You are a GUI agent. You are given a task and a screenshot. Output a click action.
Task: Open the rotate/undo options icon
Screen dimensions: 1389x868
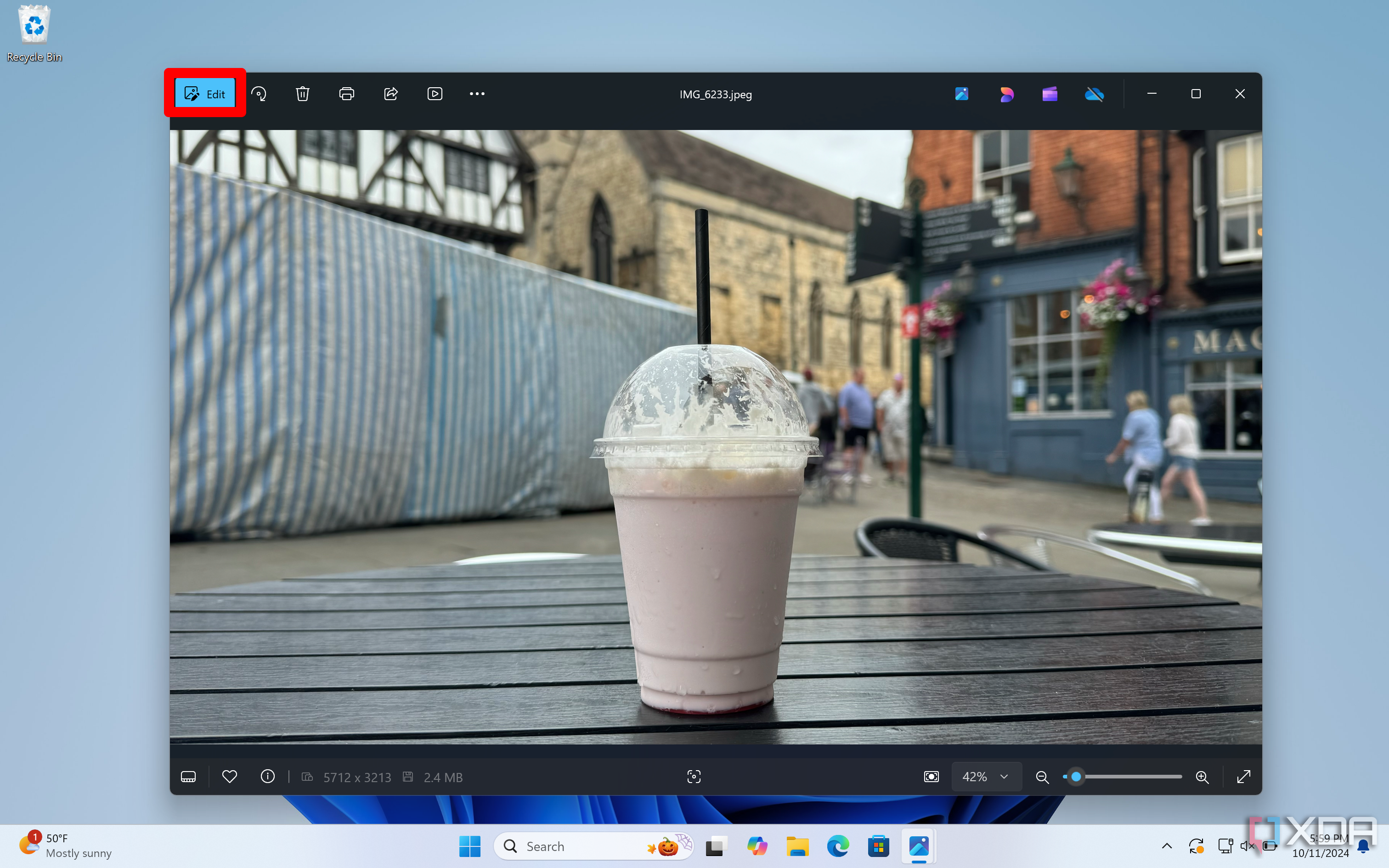(259, 93)
